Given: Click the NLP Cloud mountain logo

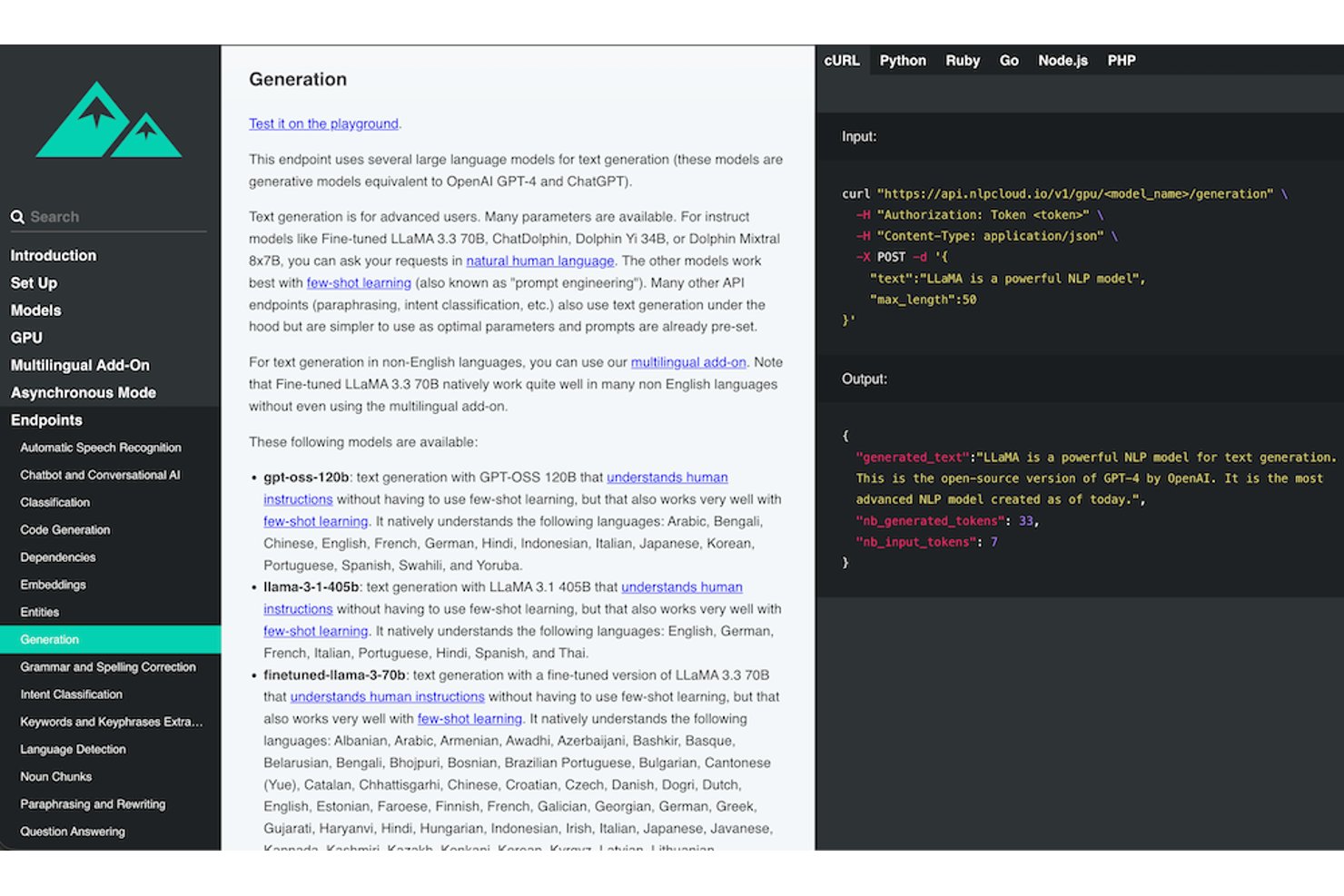Looking at the screenshot, I should pyautogui.click(x=109, y=120).
